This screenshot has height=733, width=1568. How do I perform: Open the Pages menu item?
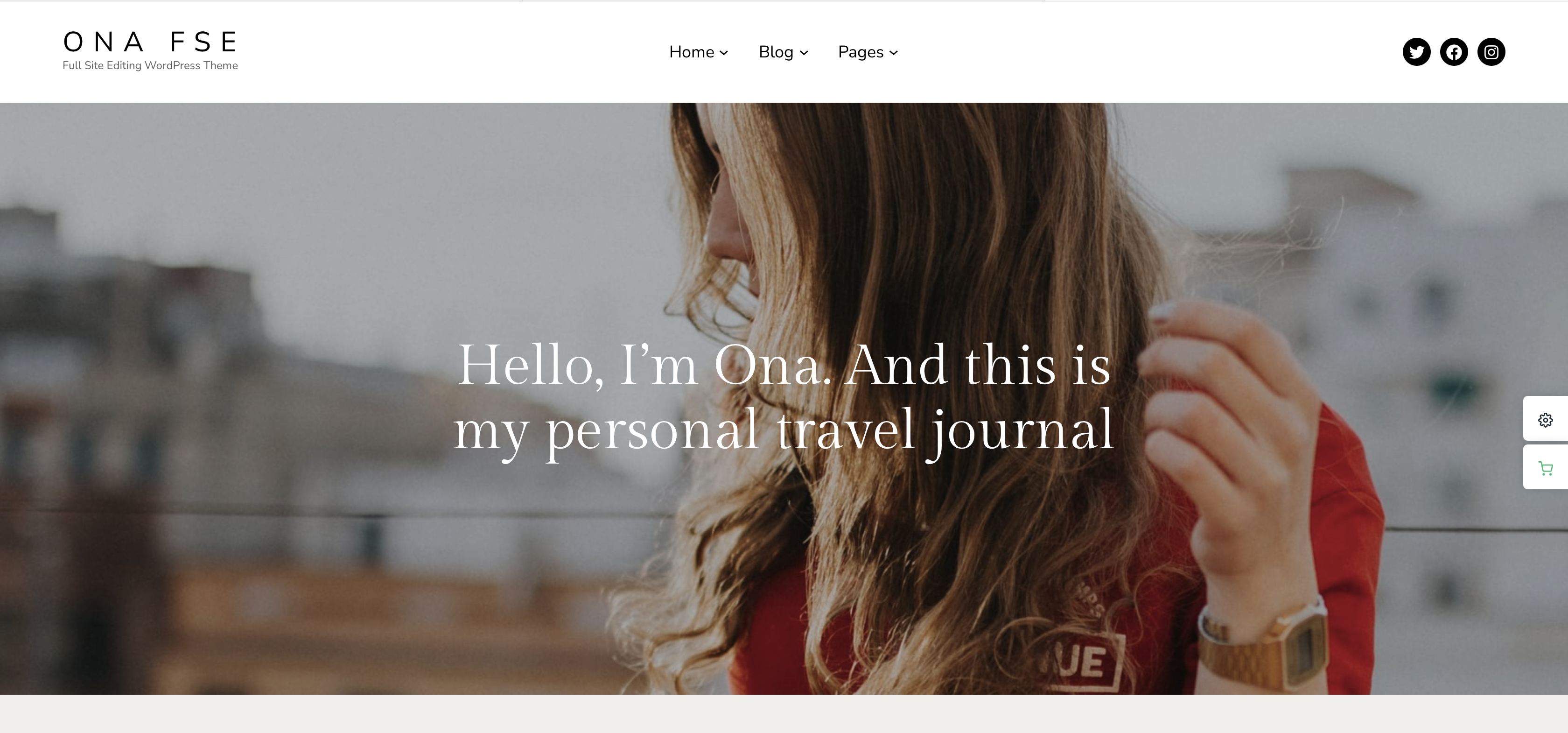point(861,52)
